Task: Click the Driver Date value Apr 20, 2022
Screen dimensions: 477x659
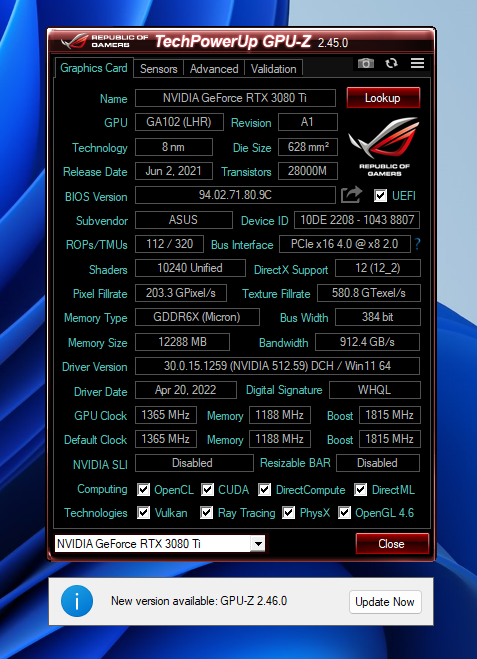Action: 186,390
